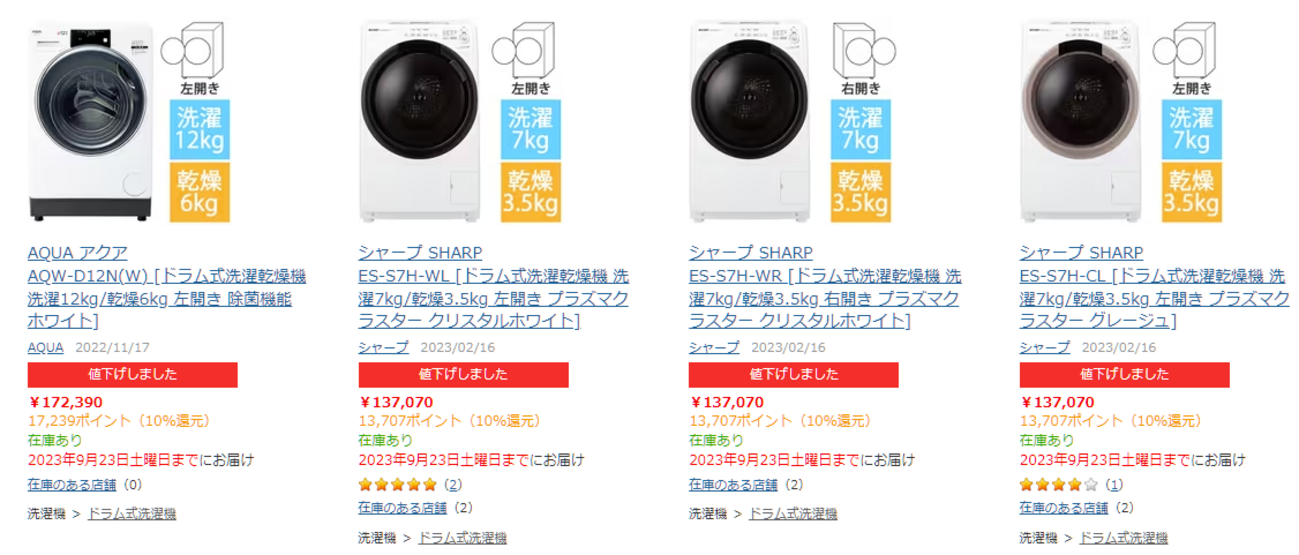Open the review count (2) link for ES-S7H-WL

(x=453, y=485)
